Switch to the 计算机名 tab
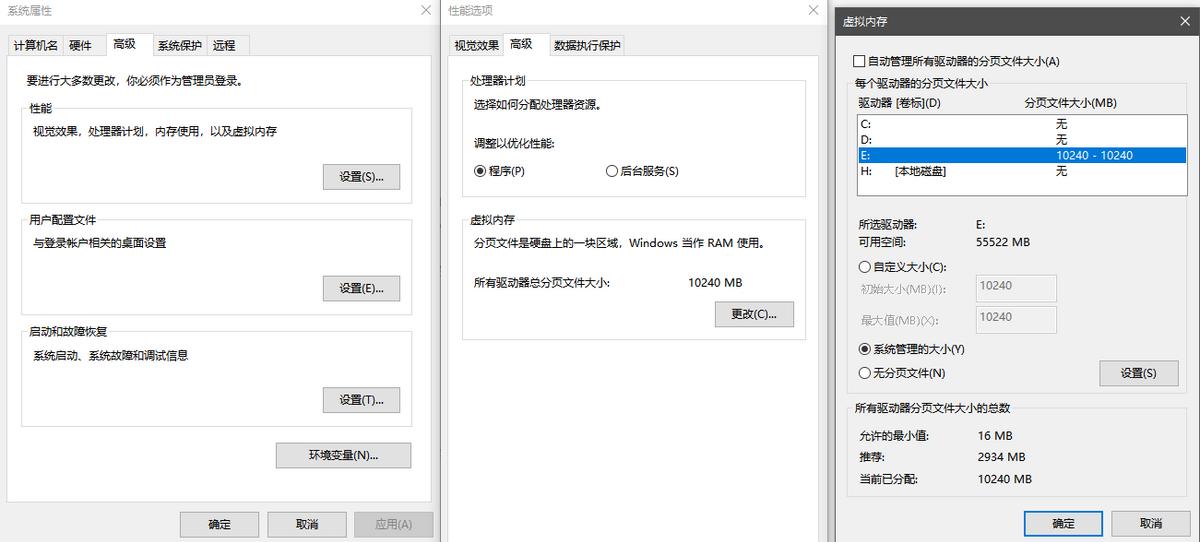 coord(36,45)
